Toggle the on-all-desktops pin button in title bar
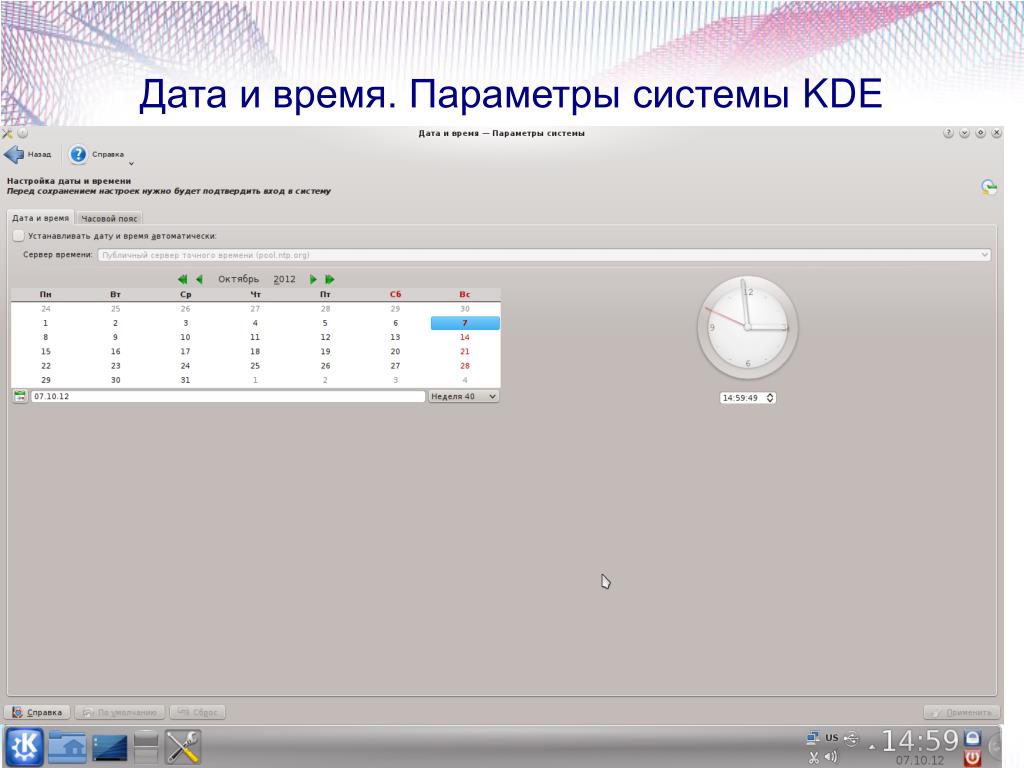The height and width of the screenshot is (768, 1024). [23, 133]
